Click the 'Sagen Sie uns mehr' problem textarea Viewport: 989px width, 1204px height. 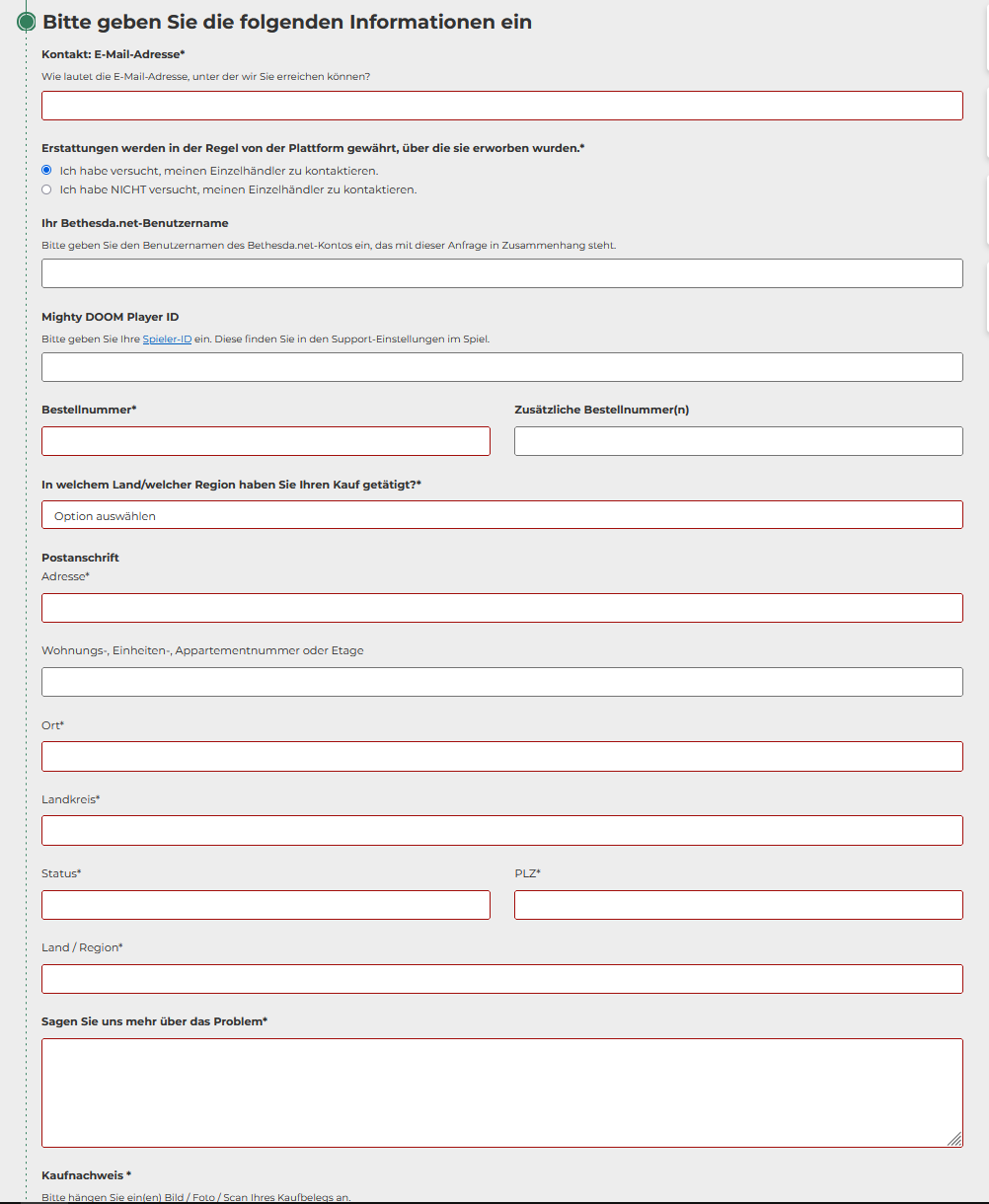[502, 1092]
